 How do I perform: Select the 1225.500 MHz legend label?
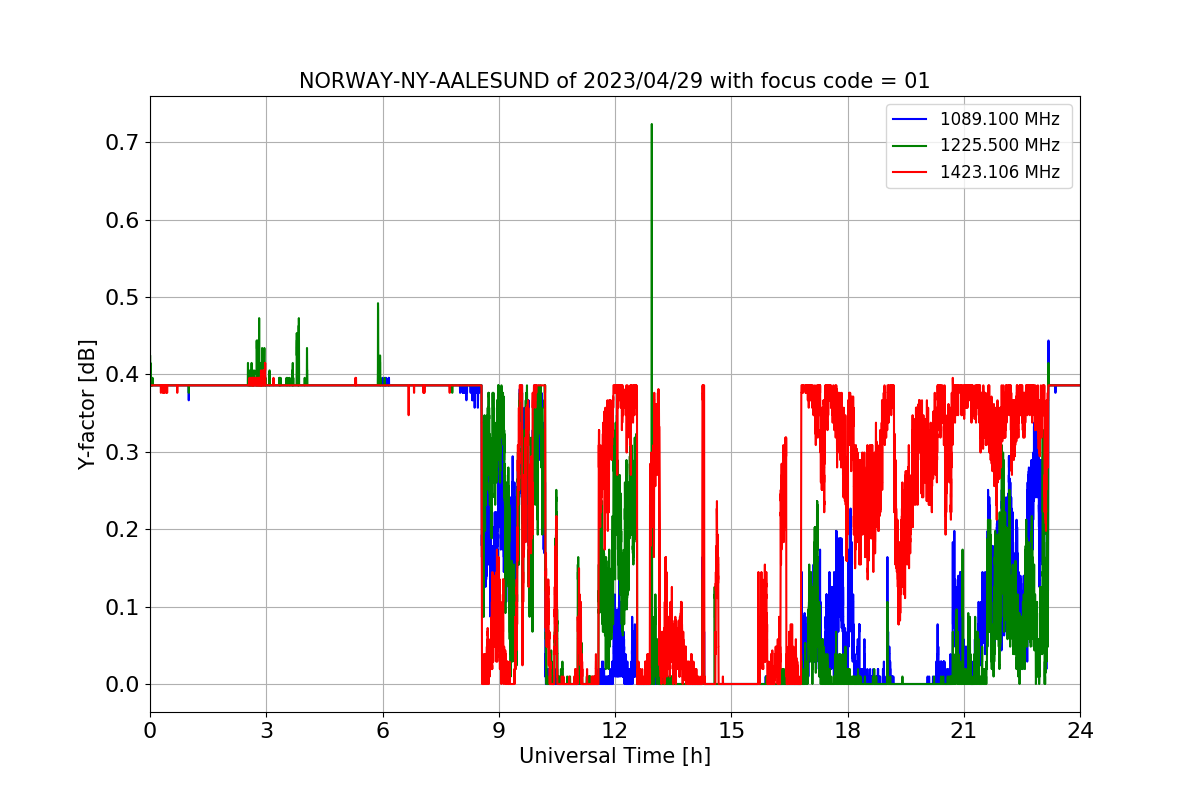(x=999, y=145)
